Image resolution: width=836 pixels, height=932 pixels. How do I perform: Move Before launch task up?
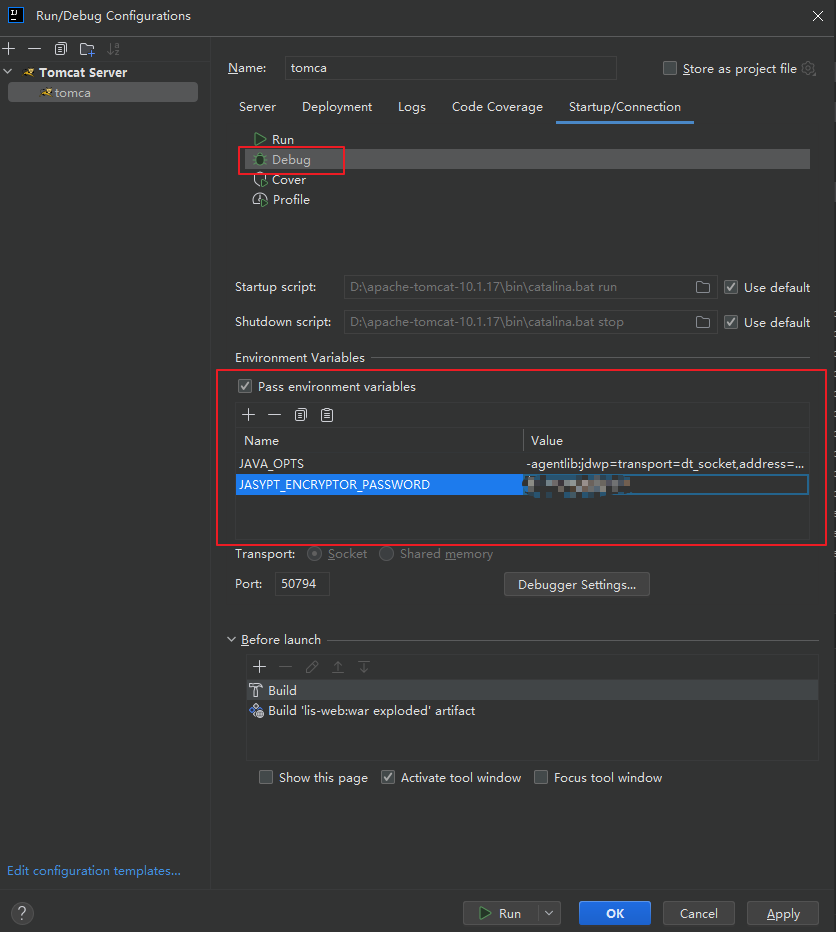(x=338, y=667)
